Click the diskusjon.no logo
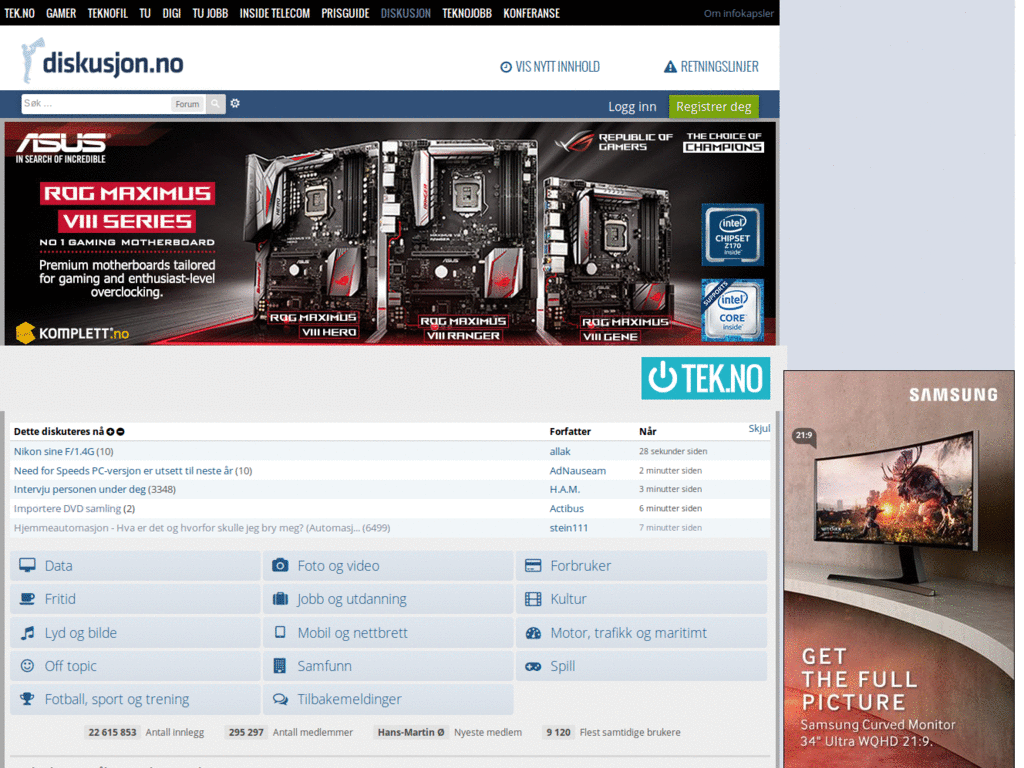1024x768 pixels. pyautogui.click(x=102, y=61)
